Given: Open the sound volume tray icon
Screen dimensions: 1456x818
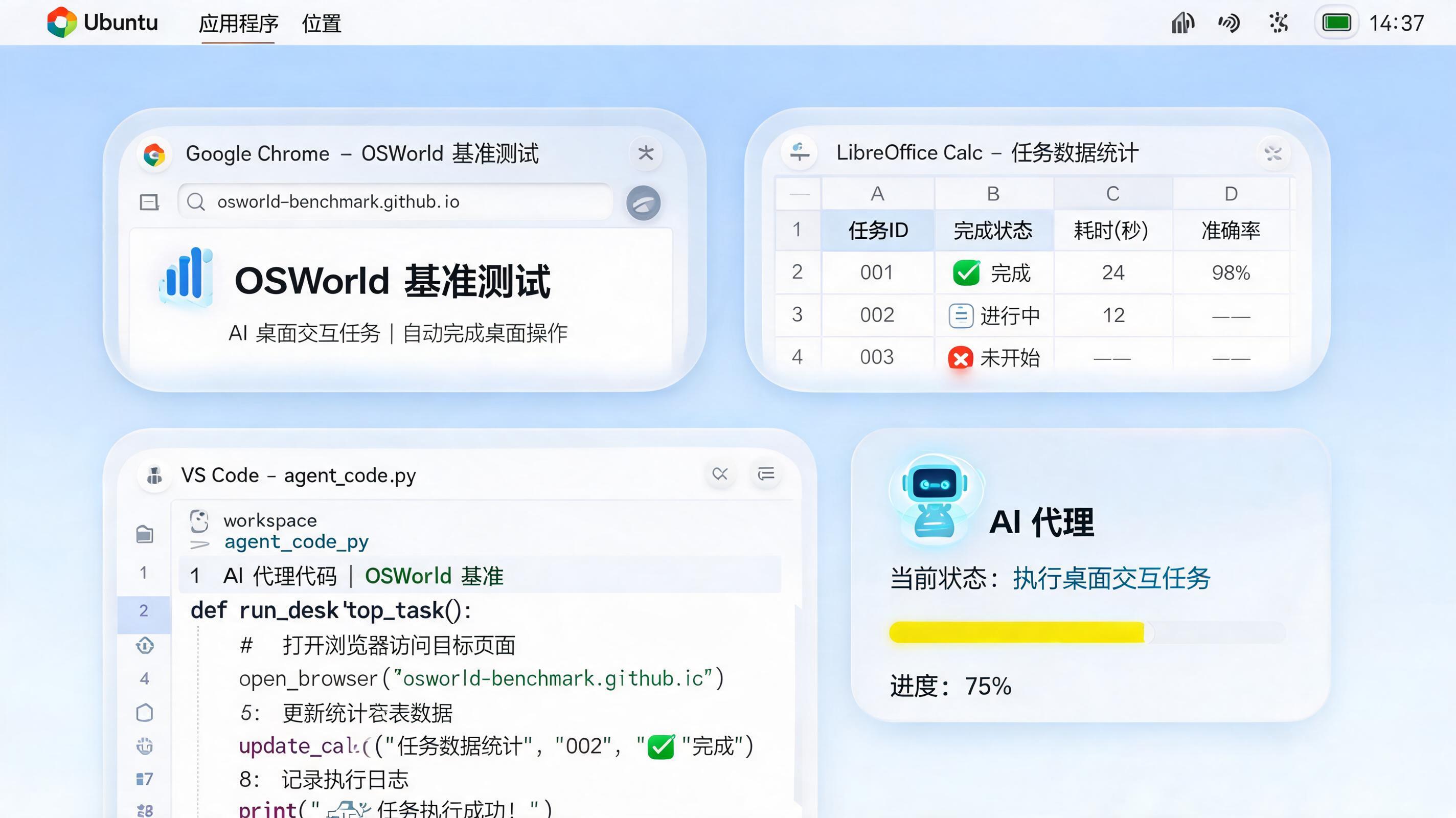Looking at the screenshot, I should (1230, 23).
